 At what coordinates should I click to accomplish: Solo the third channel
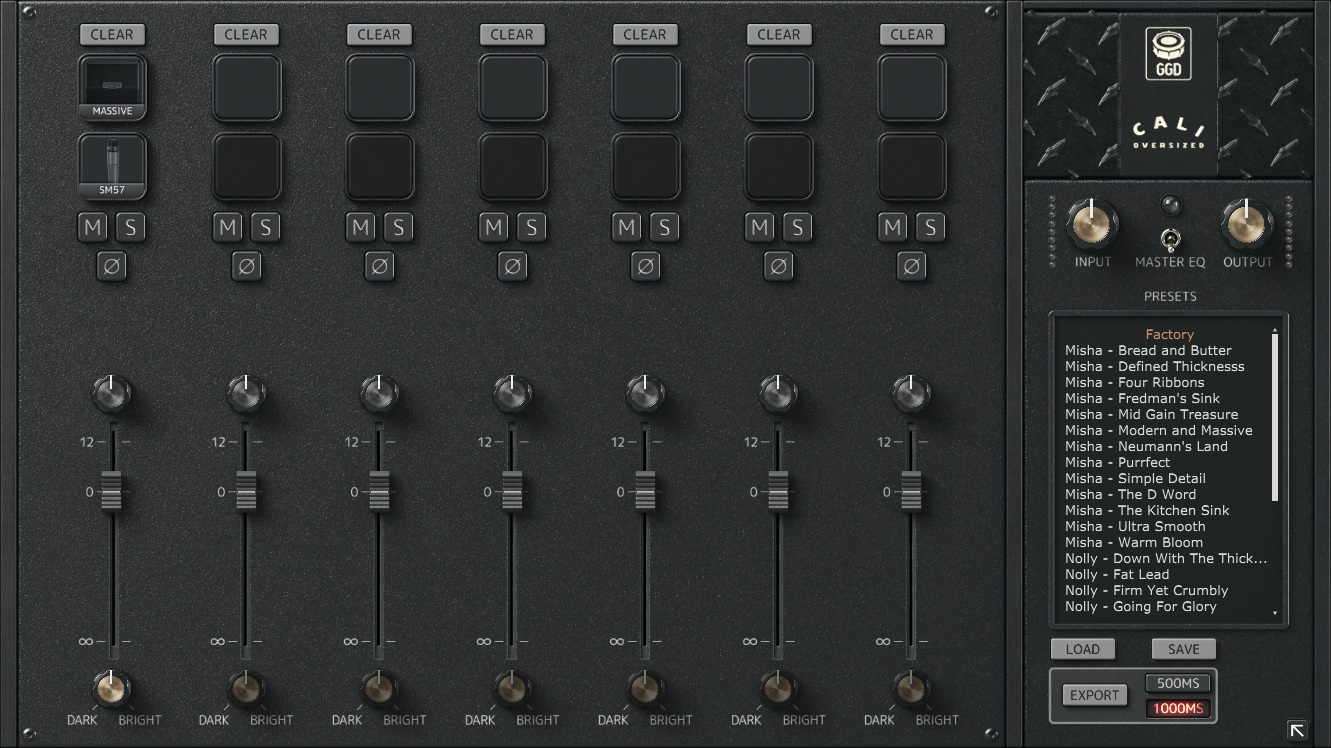(398, 227)
